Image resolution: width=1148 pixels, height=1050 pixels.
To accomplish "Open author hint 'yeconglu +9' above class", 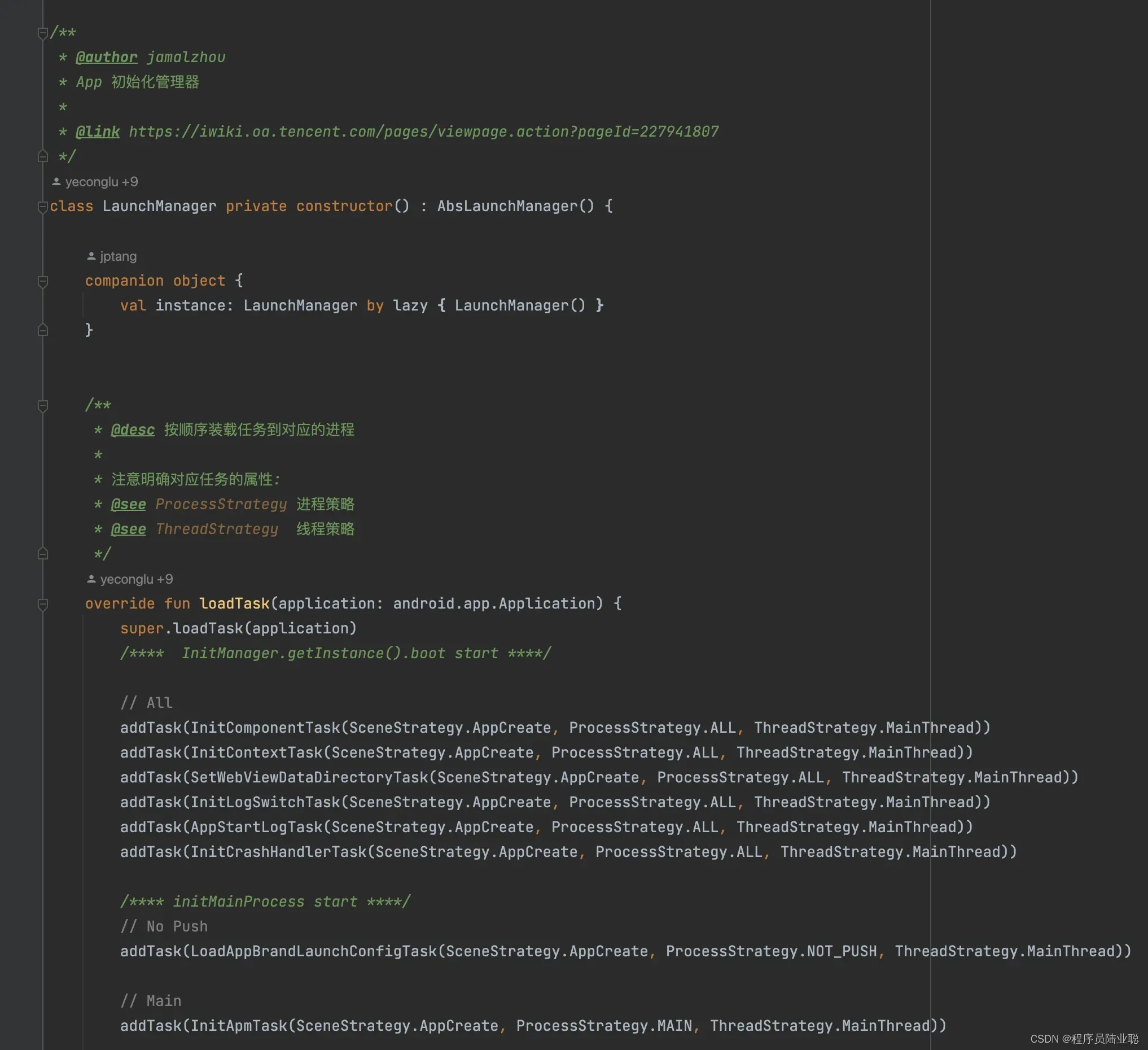I will point(95,182).
